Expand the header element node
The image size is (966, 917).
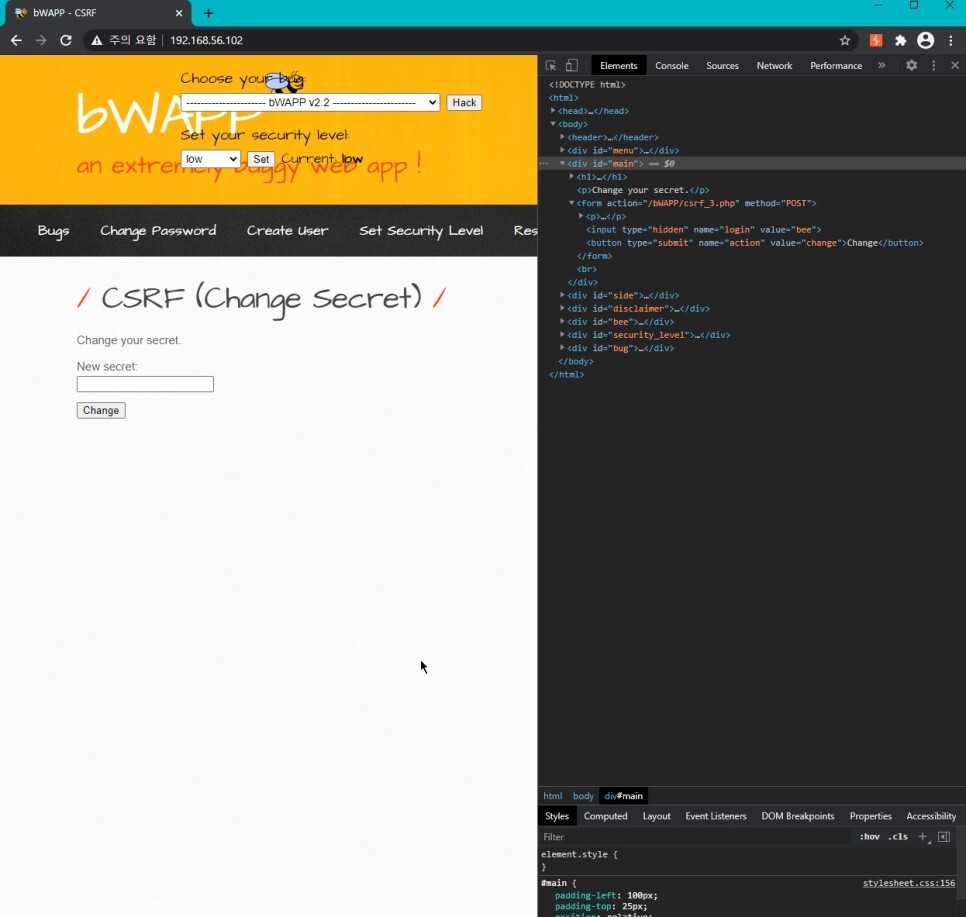coord(562,137)
